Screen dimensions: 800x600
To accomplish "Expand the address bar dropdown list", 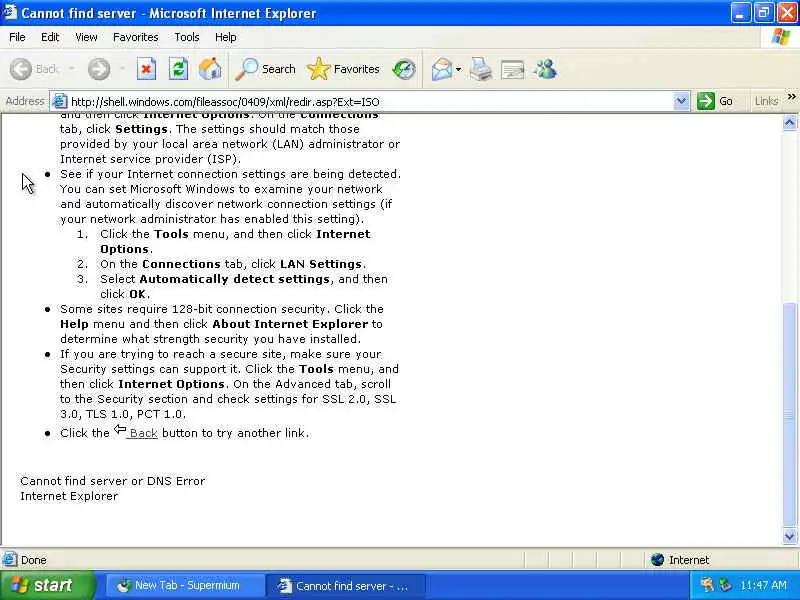I will coord(681,102).
